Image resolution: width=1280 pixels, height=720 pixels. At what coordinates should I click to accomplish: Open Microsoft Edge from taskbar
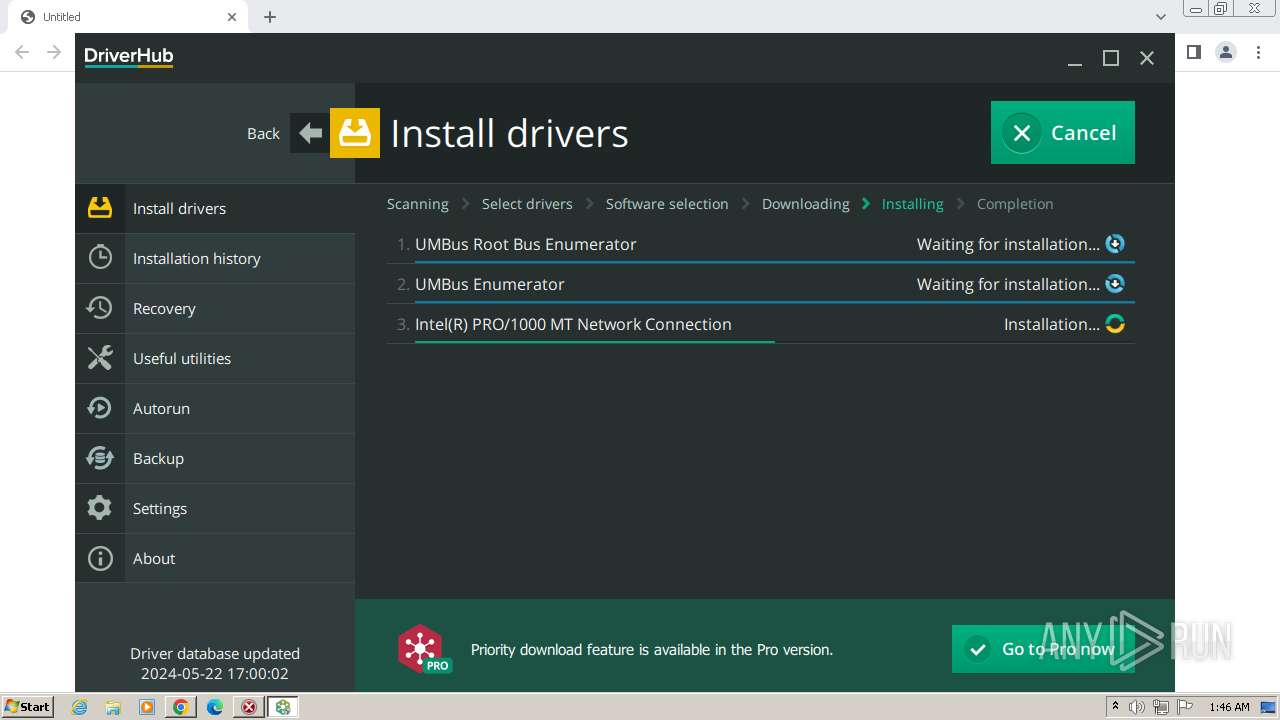[215, 707]
